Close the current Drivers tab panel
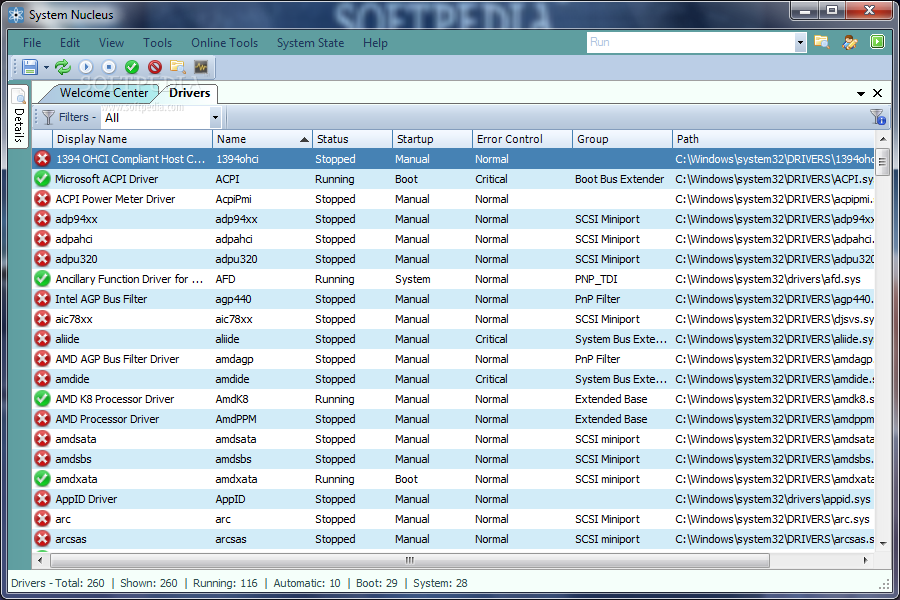Screen dimensions: 900x600 (878, 93)
